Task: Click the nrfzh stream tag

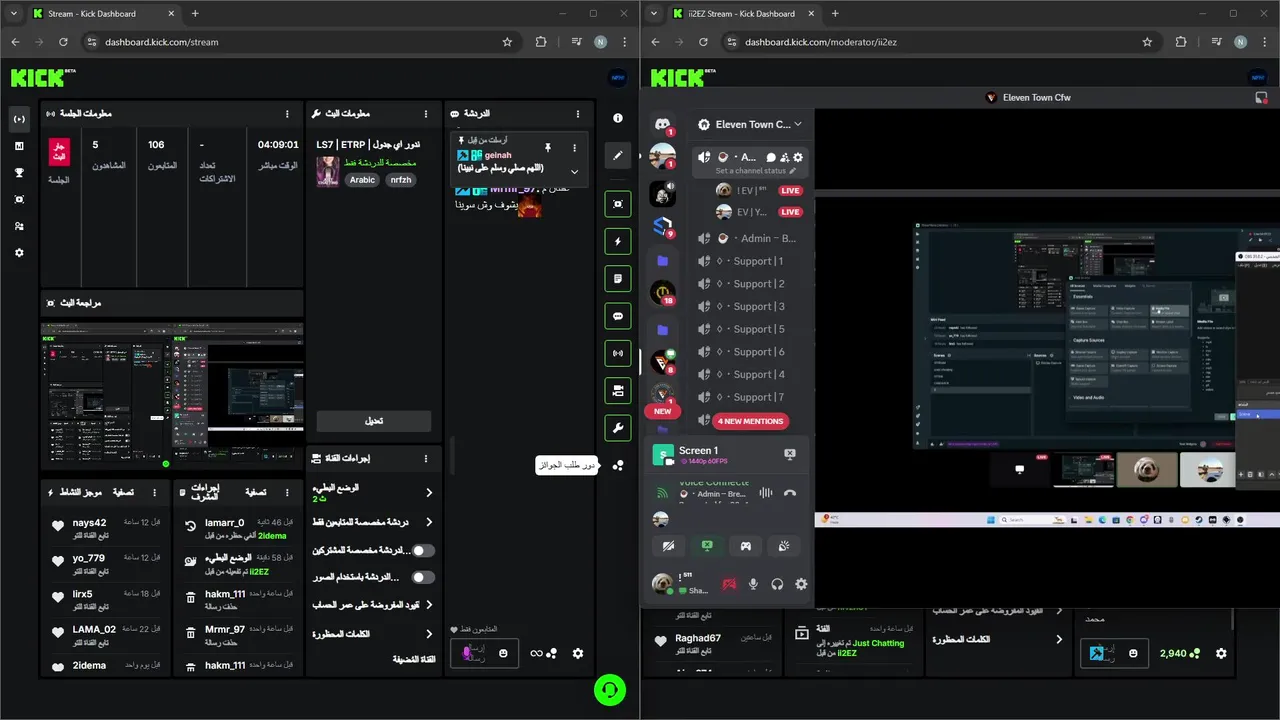Action: click(400, 180)
